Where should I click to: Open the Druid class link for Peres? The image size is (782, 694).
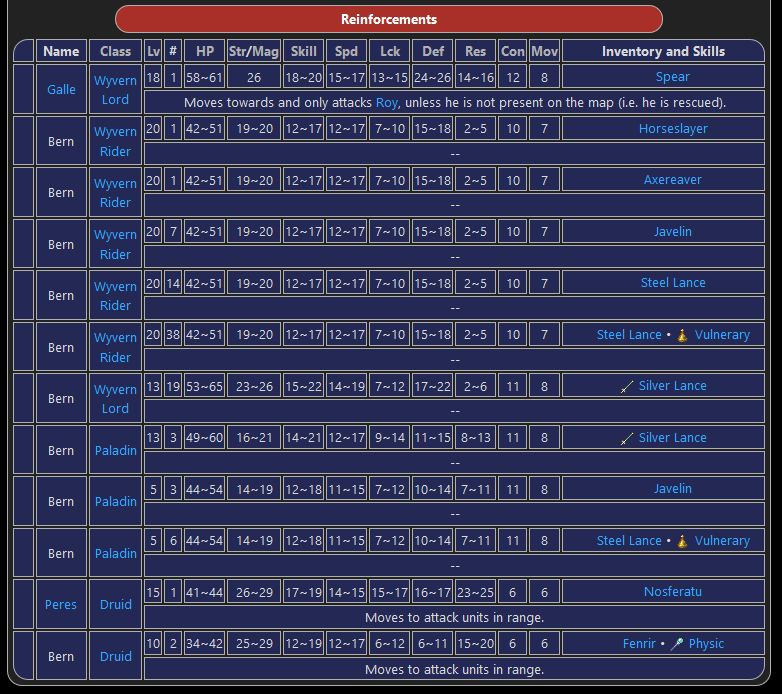click(116, 605)
